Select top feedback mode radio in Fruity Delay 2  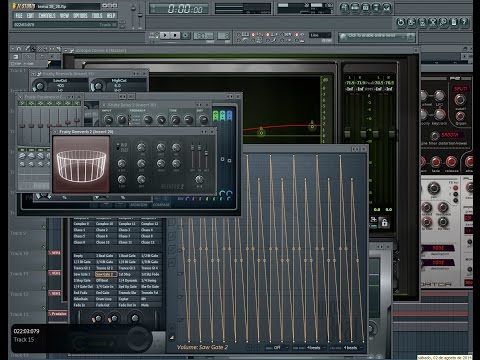pyautogui.click(x=130, y=116)
